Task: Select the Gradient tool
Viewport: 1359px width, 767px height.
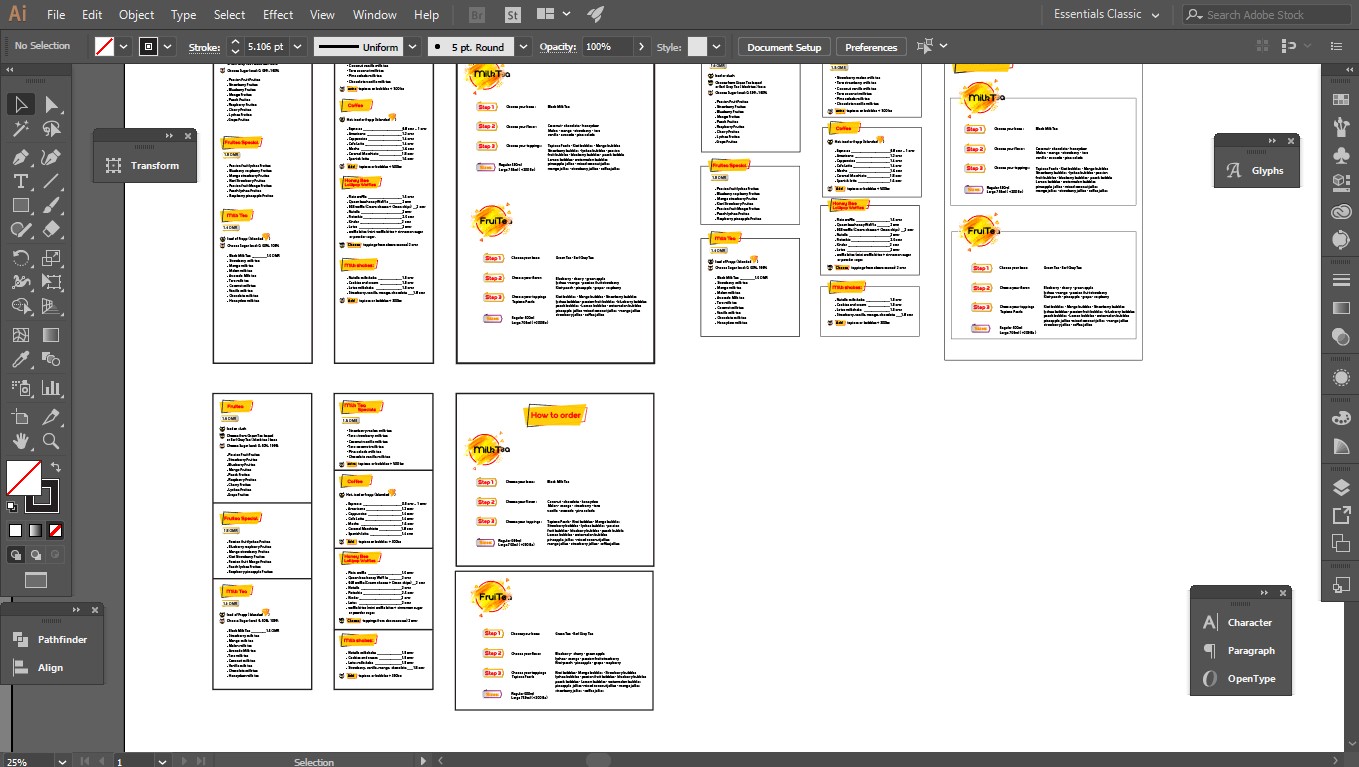Action: (51, 335)
